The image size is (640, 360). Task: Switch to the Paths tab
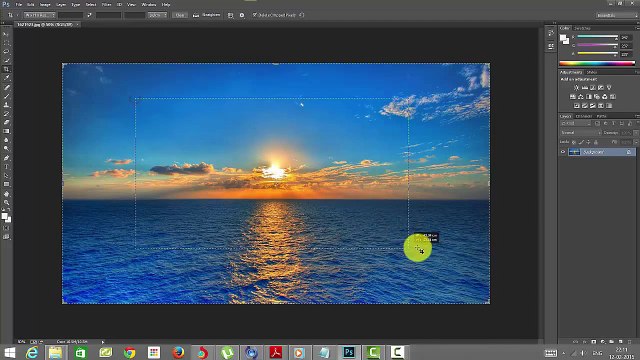point(601,116)
